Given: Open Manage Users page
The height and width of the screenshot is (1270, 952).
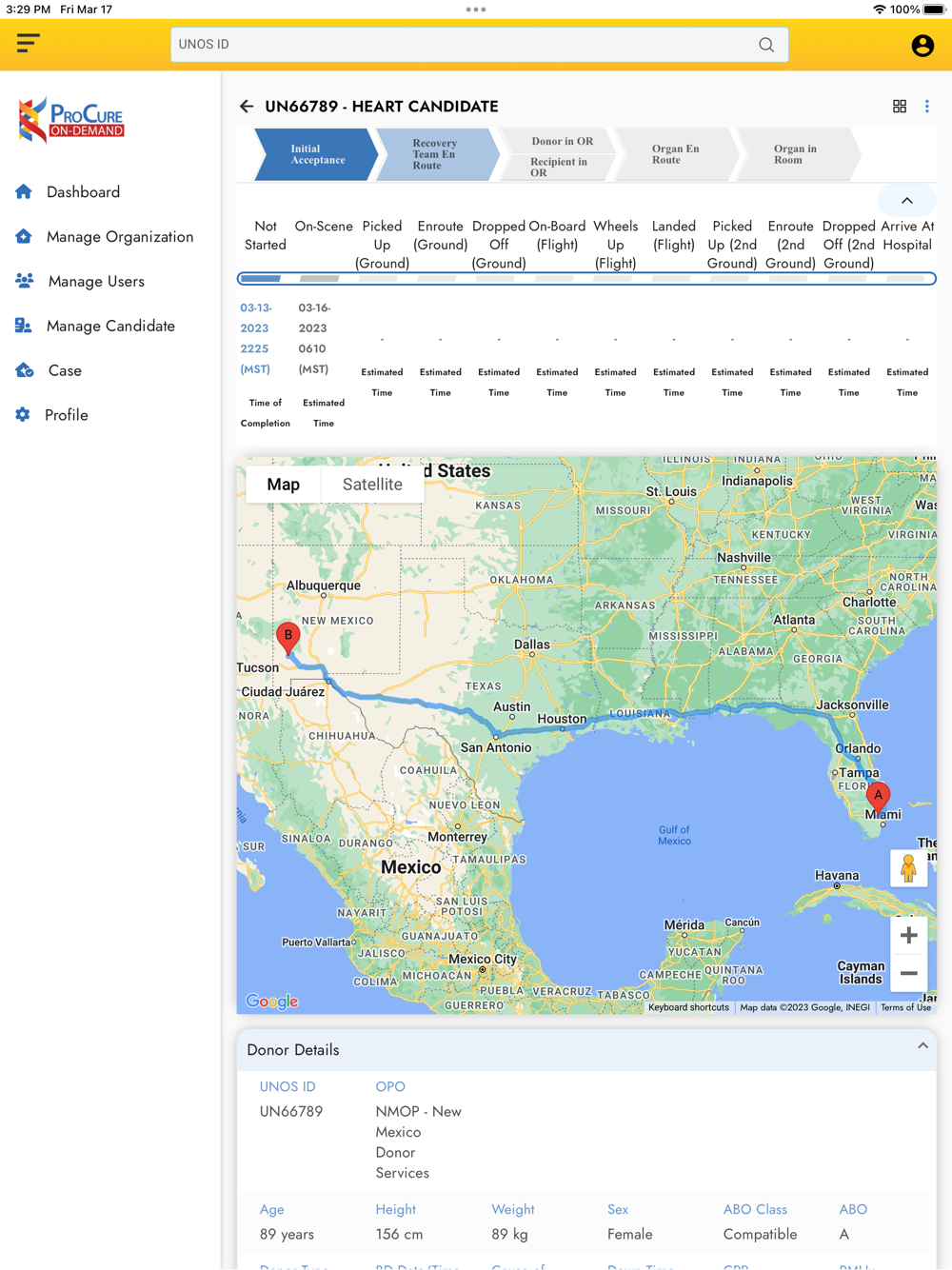Looking at the screenshot, I should (x=96, y=282).
